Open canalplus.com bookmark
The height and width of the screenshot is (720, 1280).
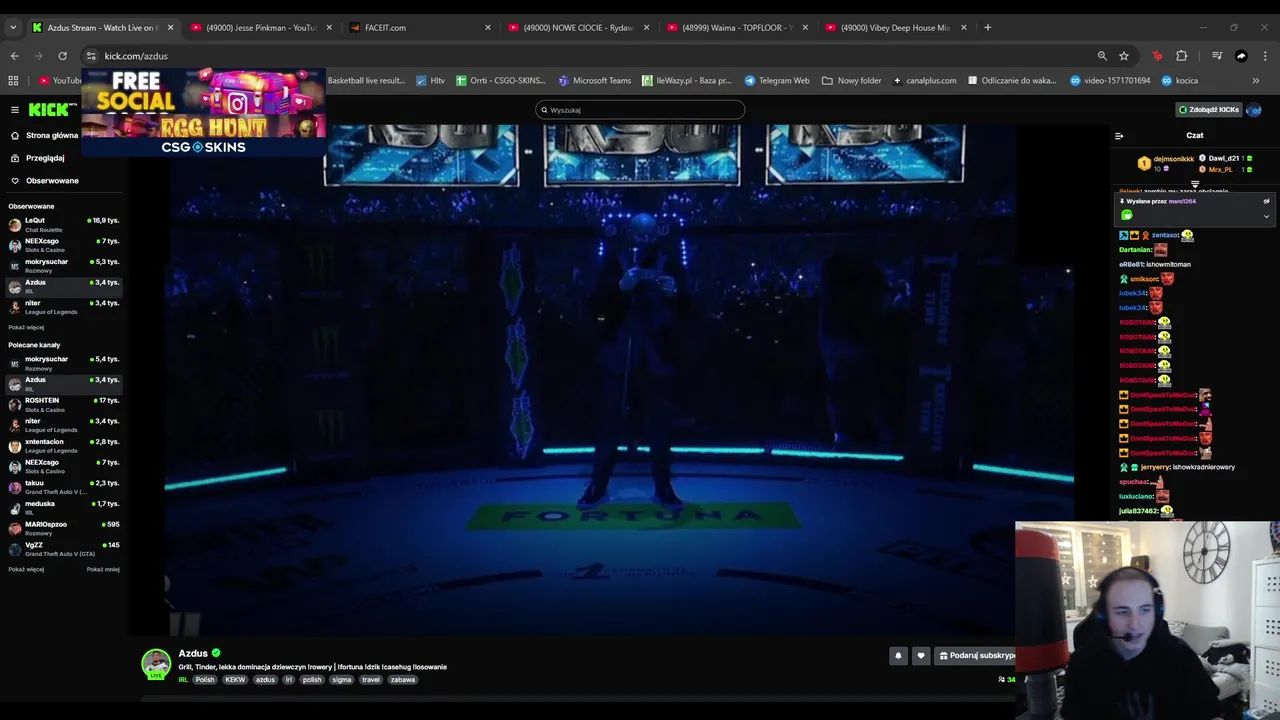tap(924, 80)
